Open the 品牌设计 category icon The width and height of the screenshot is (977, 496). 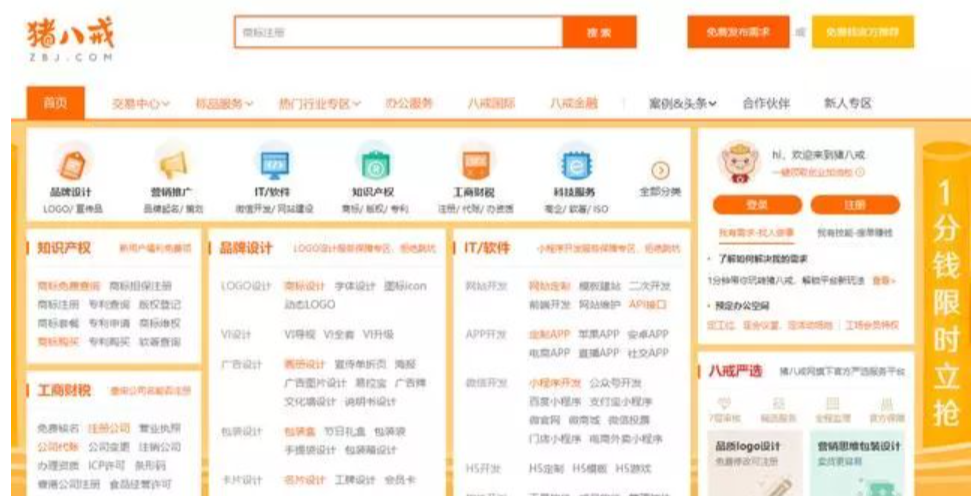pos(72,165)
